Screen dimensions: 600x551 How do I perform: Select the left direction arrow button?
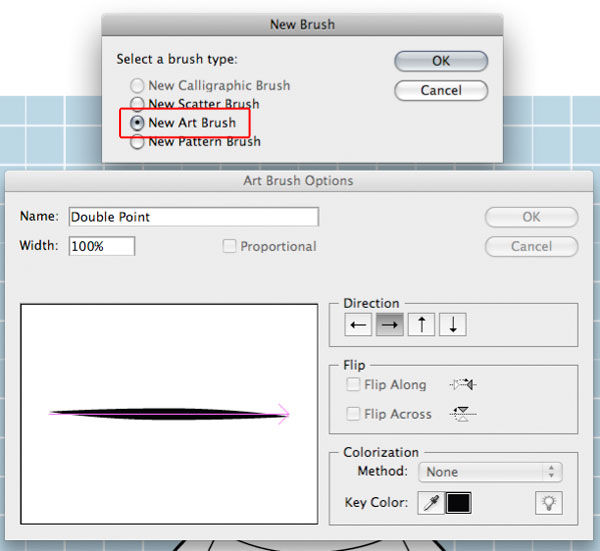coord(358,325)
